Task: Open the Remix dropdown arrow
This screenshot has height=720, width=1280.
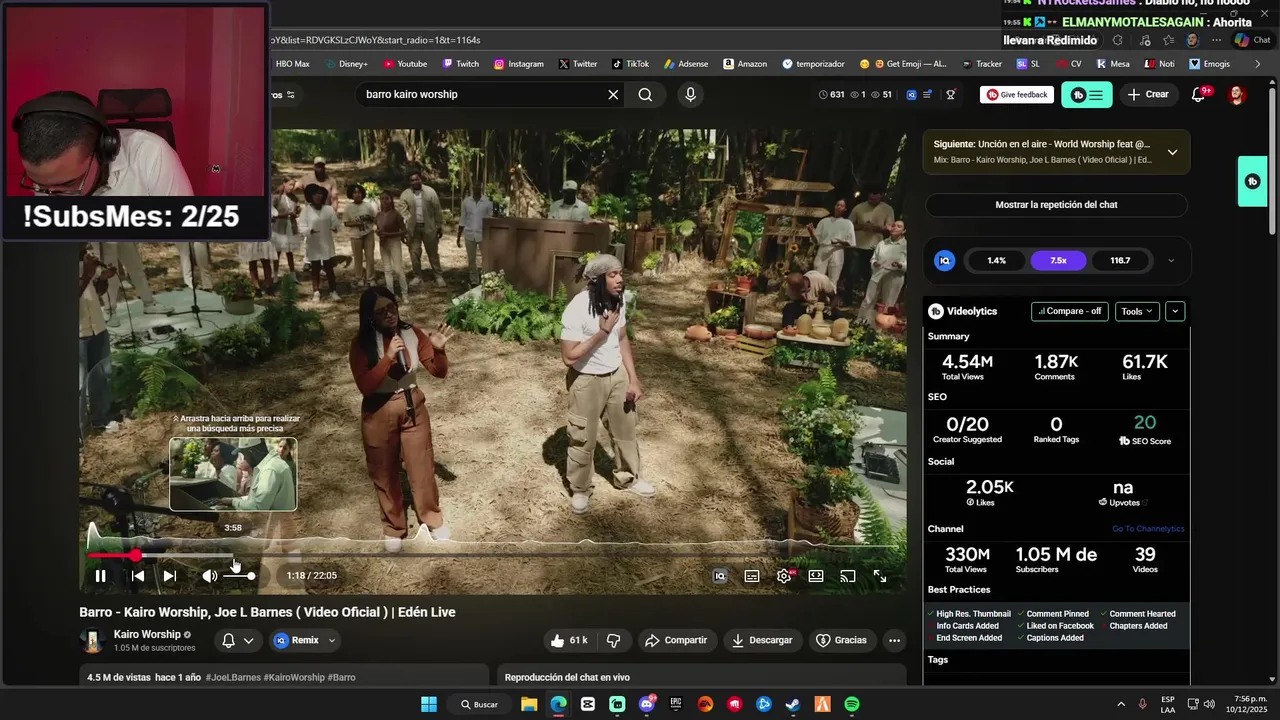Action: pos(332,640)
